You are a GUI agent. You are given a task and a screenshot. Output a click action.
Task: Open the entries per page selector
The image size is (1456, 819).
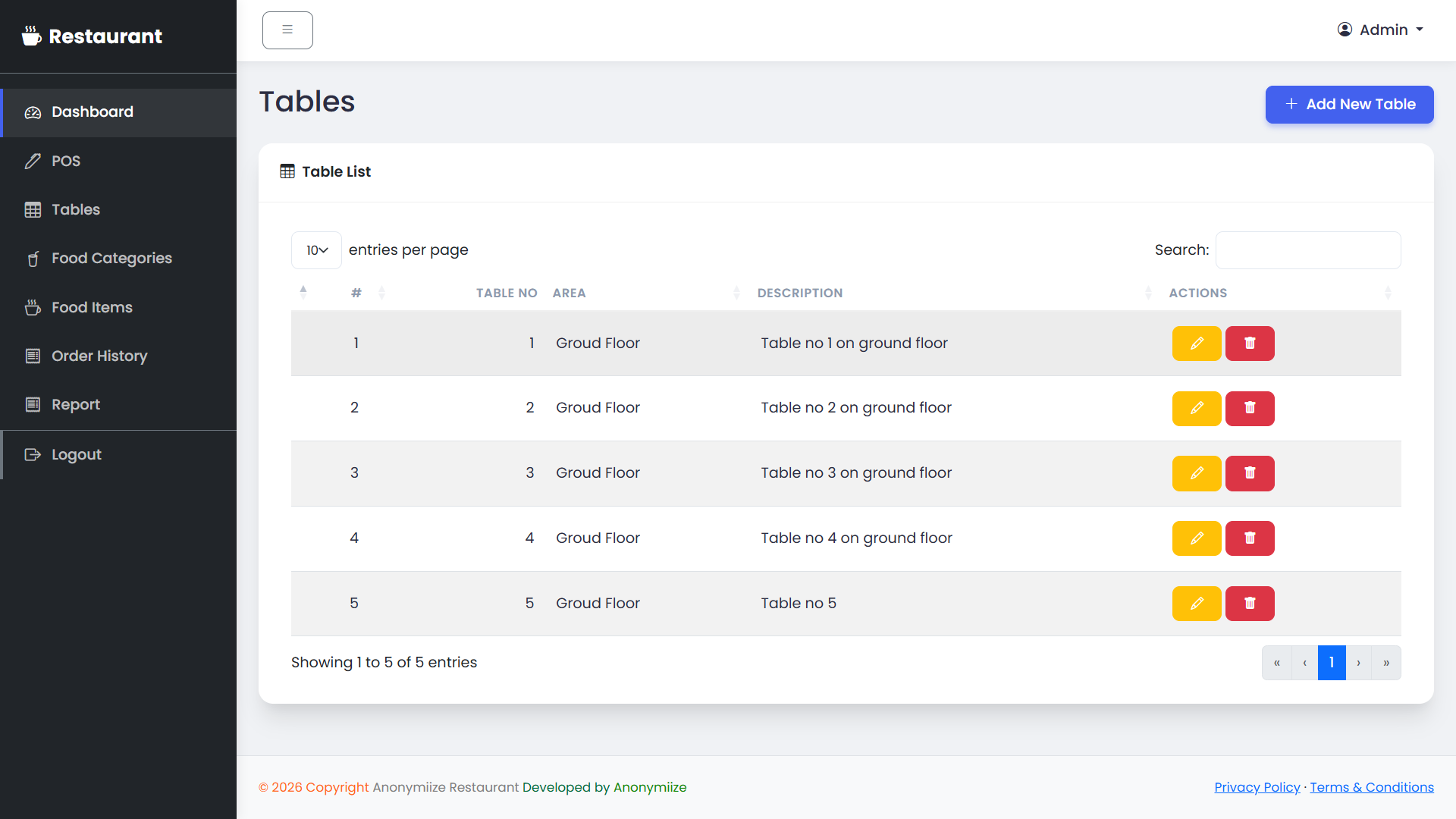point(316,250)
